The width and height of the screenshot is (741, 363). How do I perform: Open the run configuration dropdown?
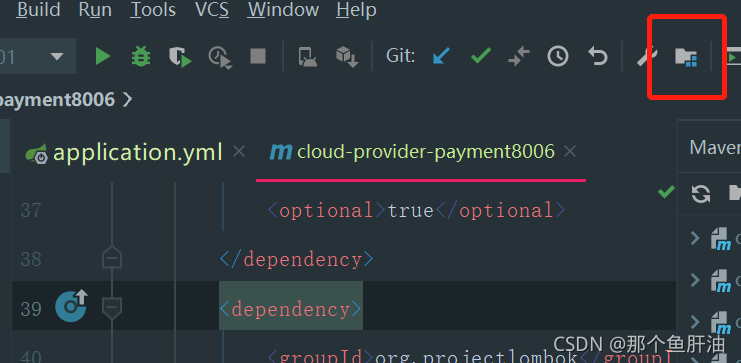(38, 57)
